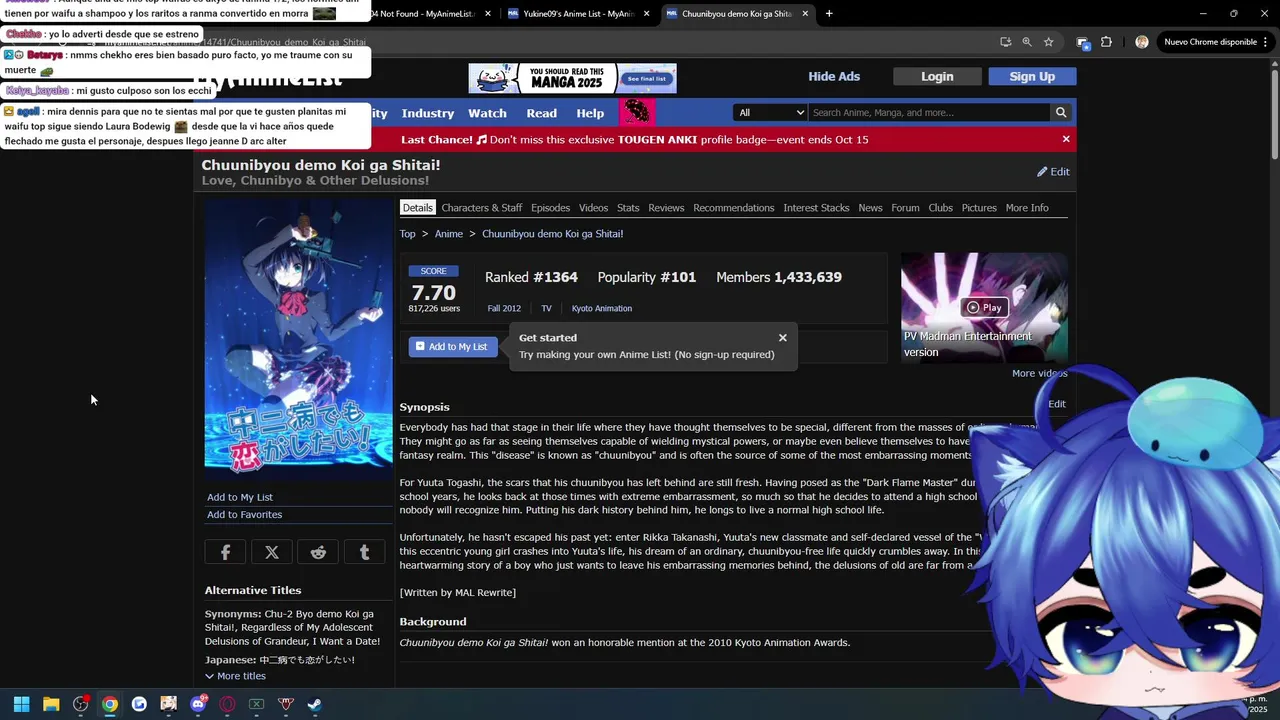
Task: Open Windows Start menu
Action: pyautogui.click(x=21, y=704)
